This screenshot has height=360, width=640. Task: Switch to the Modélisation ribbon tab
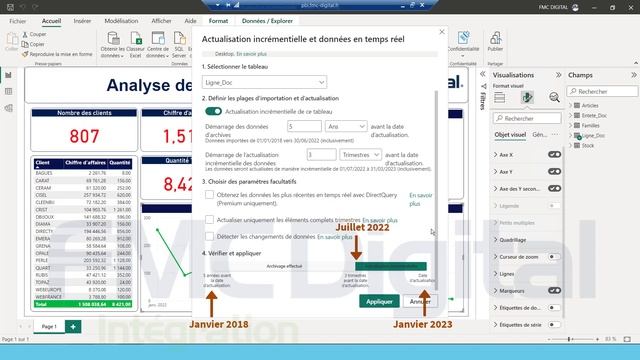click(121, 21)
